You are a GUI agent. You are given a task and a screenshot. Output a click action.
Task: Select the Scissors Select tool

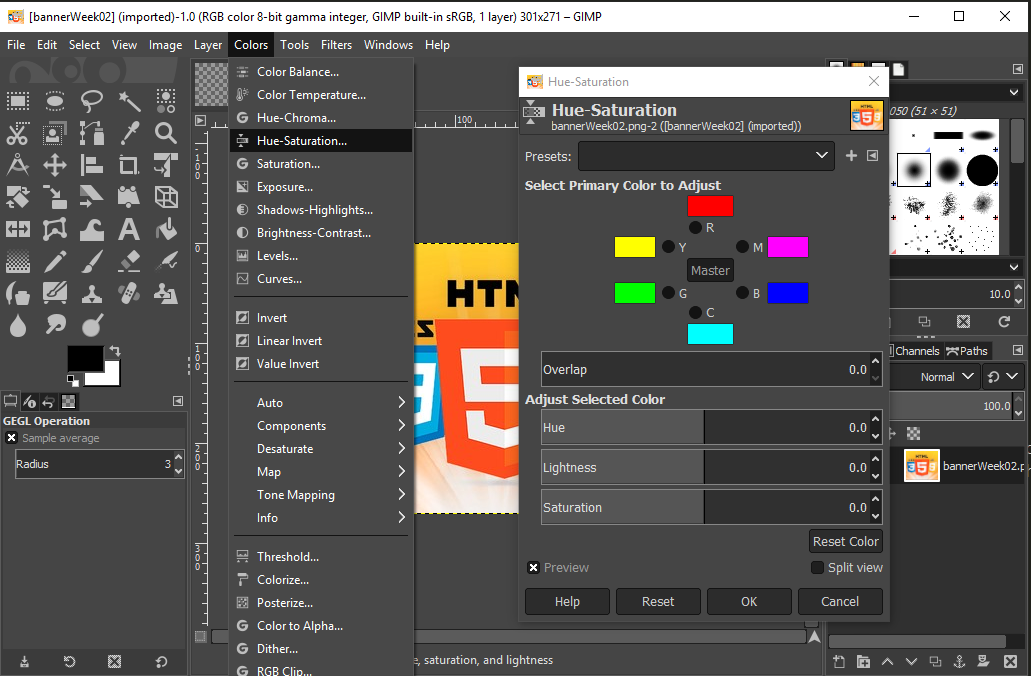pyautogui.click(x=18, y=133)
